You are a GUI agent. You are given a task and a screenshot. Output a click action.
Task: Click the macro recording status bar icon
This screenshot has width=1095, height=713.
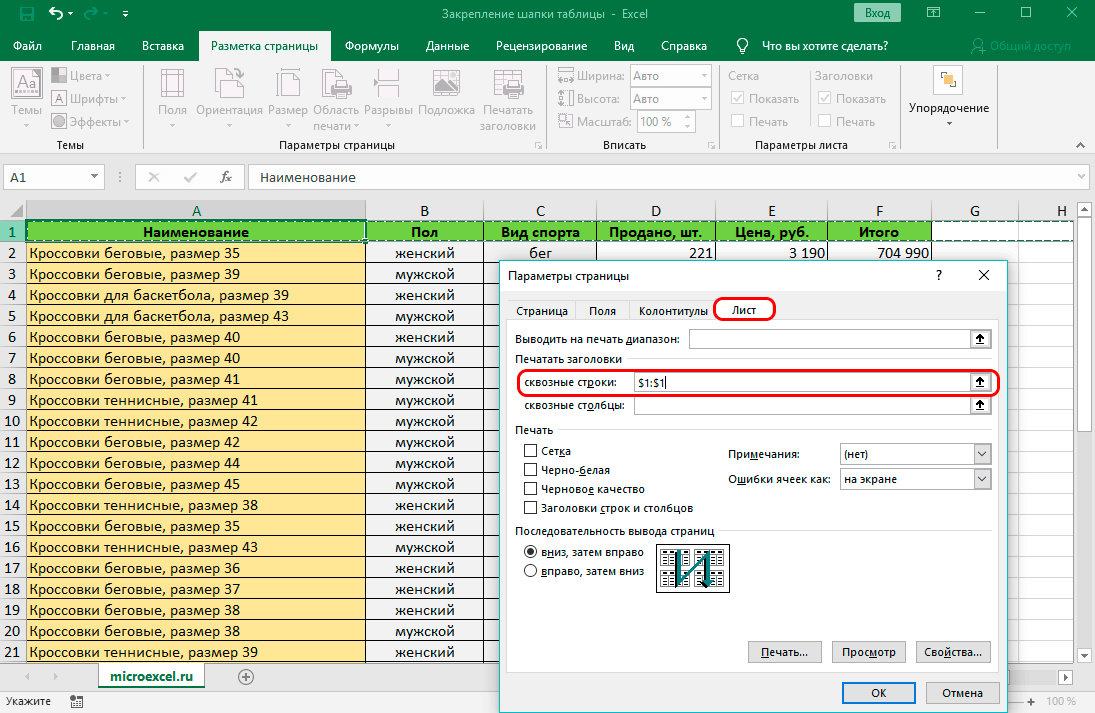point(76,701)
